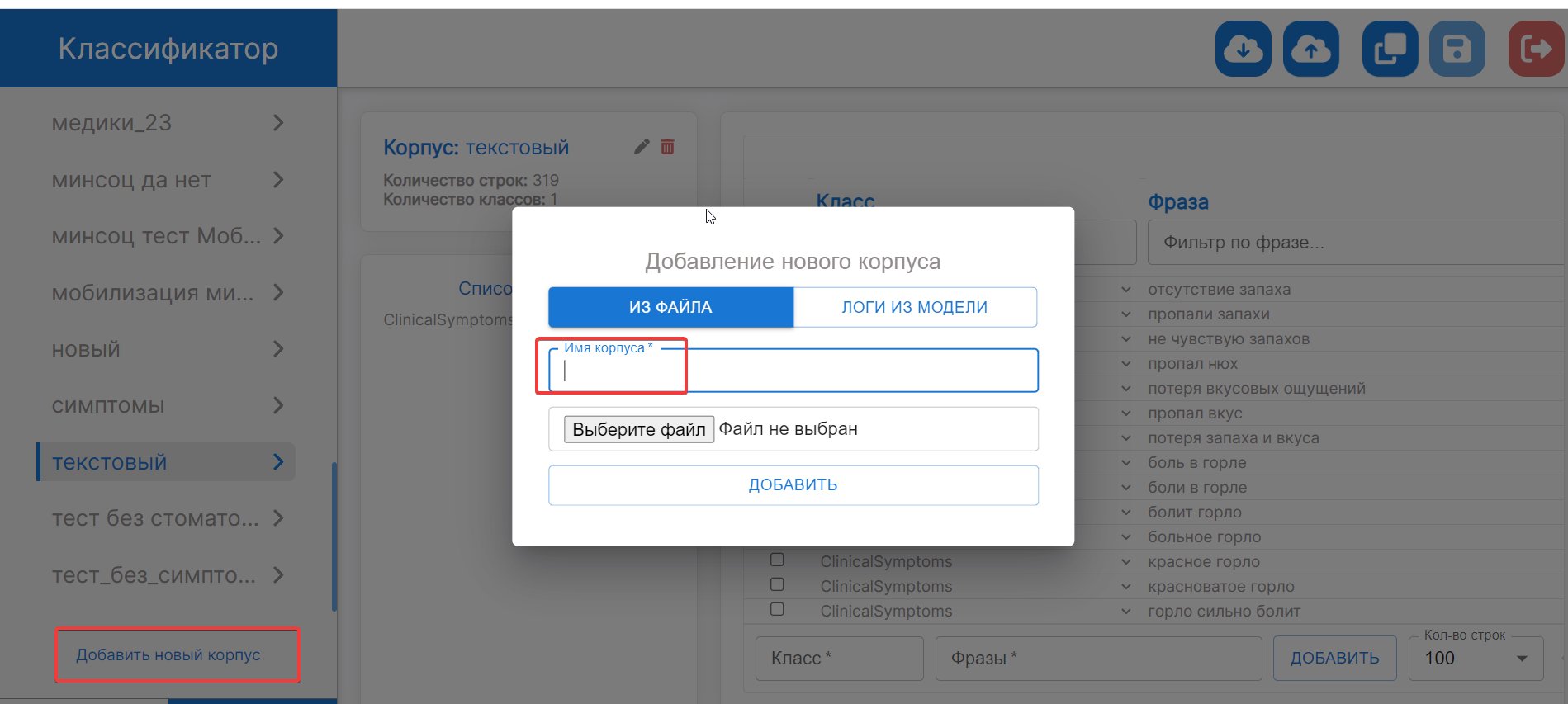
Task: Open class dropdown arrow beside 'красное горло'
Action: [x=1126, y=562]
